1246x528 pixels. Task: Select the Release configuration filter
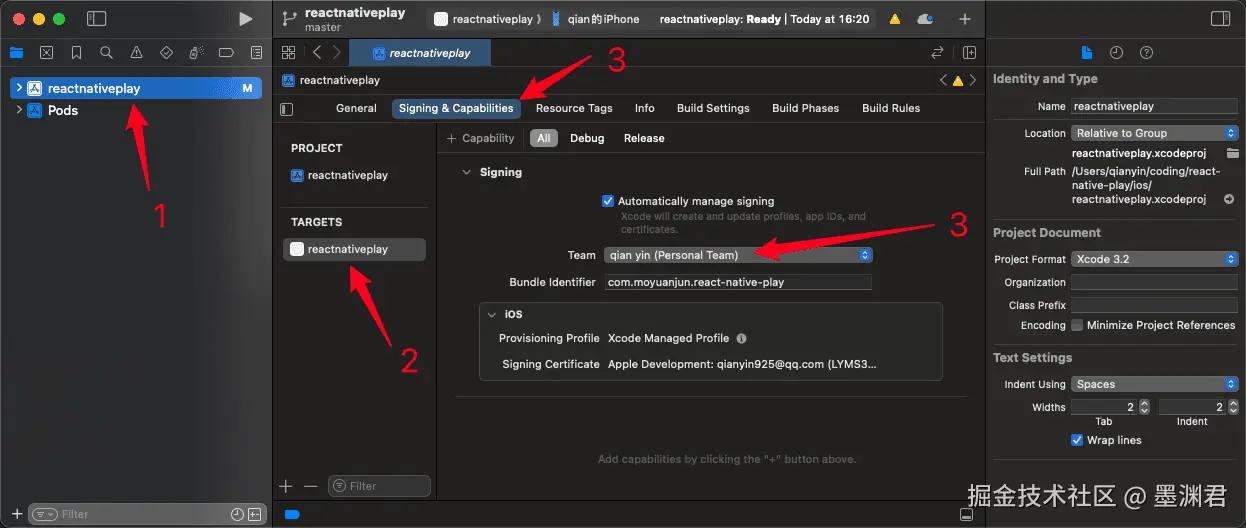coord(644,138)
